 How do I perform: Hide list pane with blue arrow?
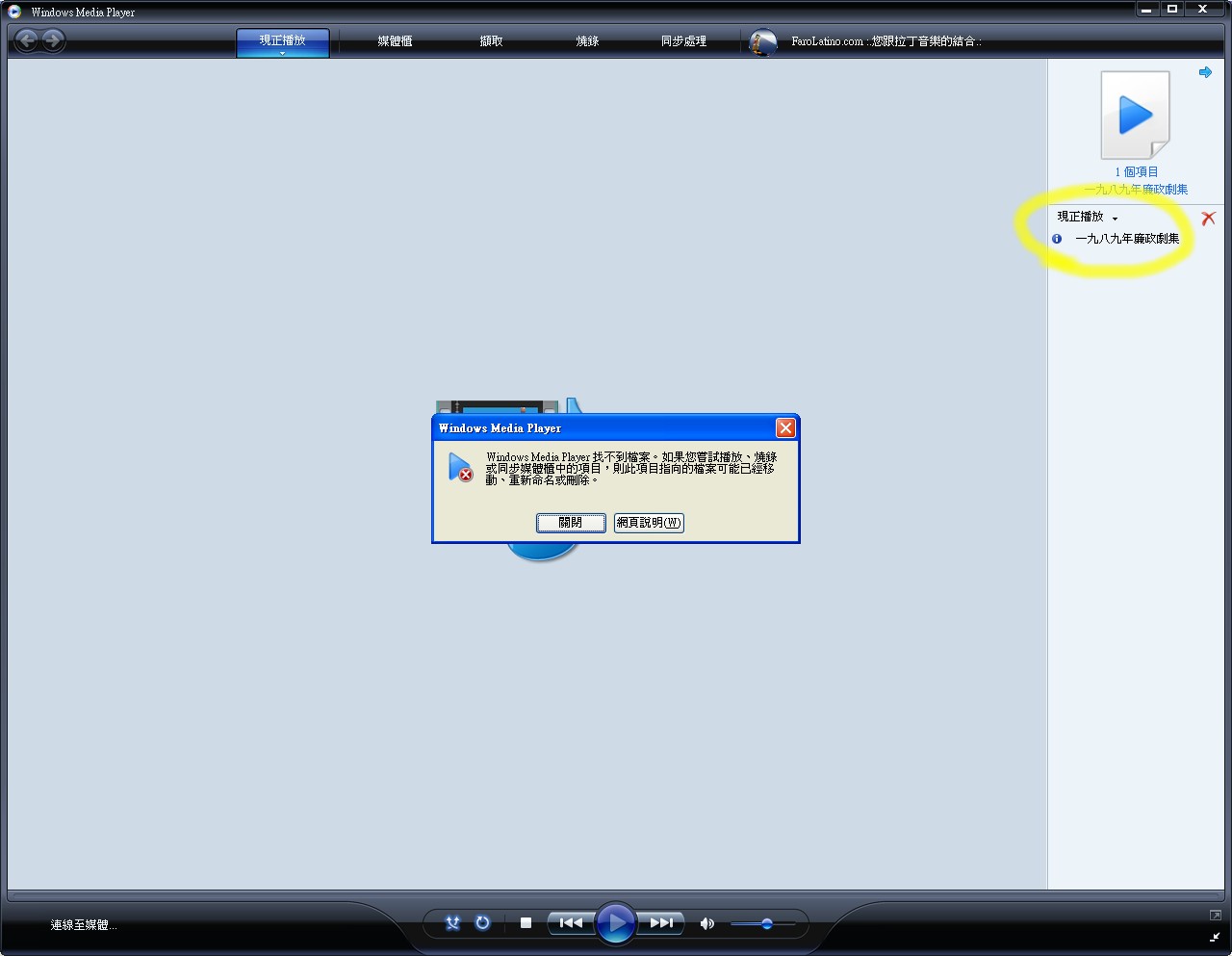click(x=1205, y=72)
